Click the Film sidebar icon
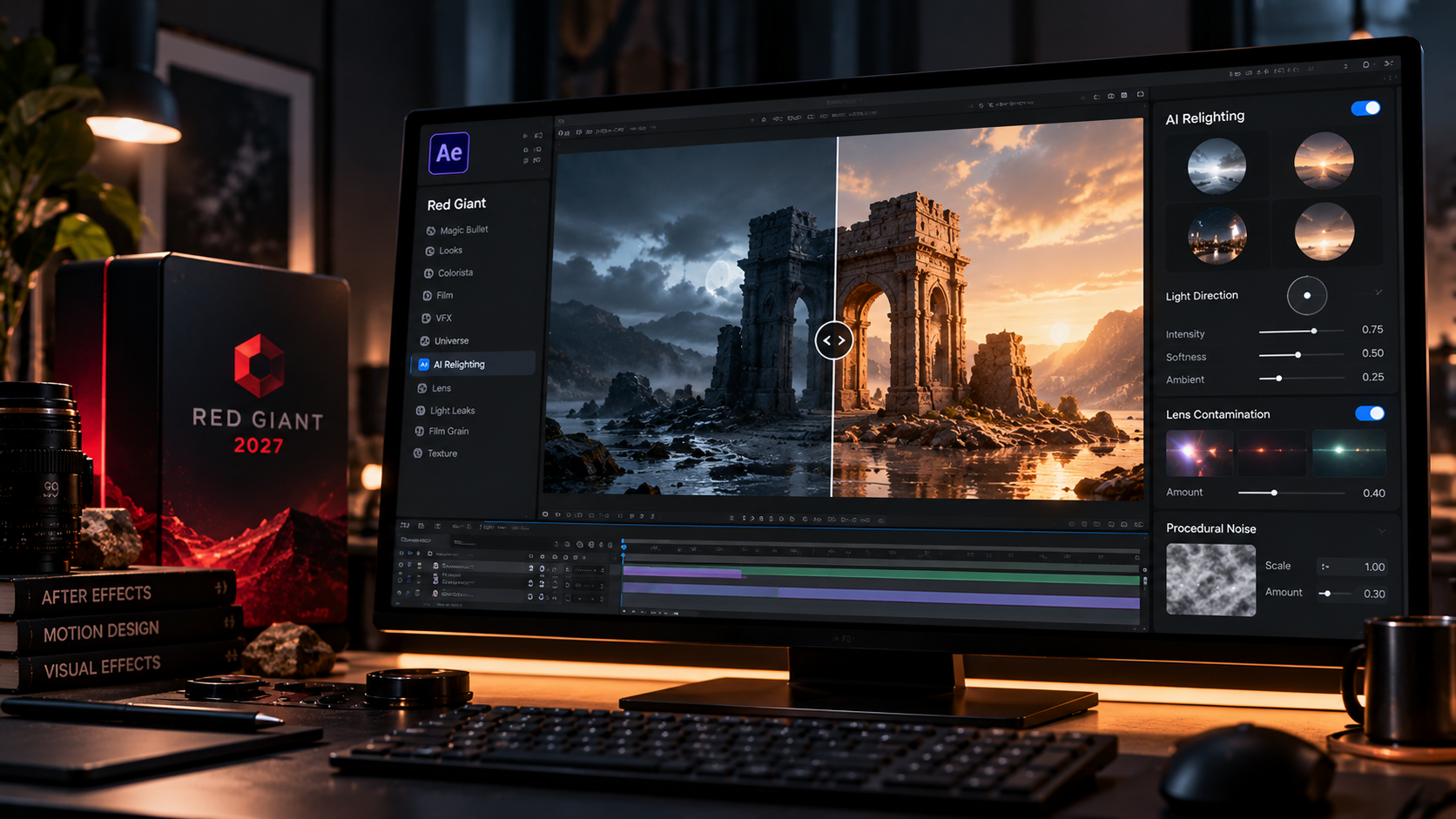This screenshot has height=819, width=1456. pyautogui.click(x=427, y=296)
